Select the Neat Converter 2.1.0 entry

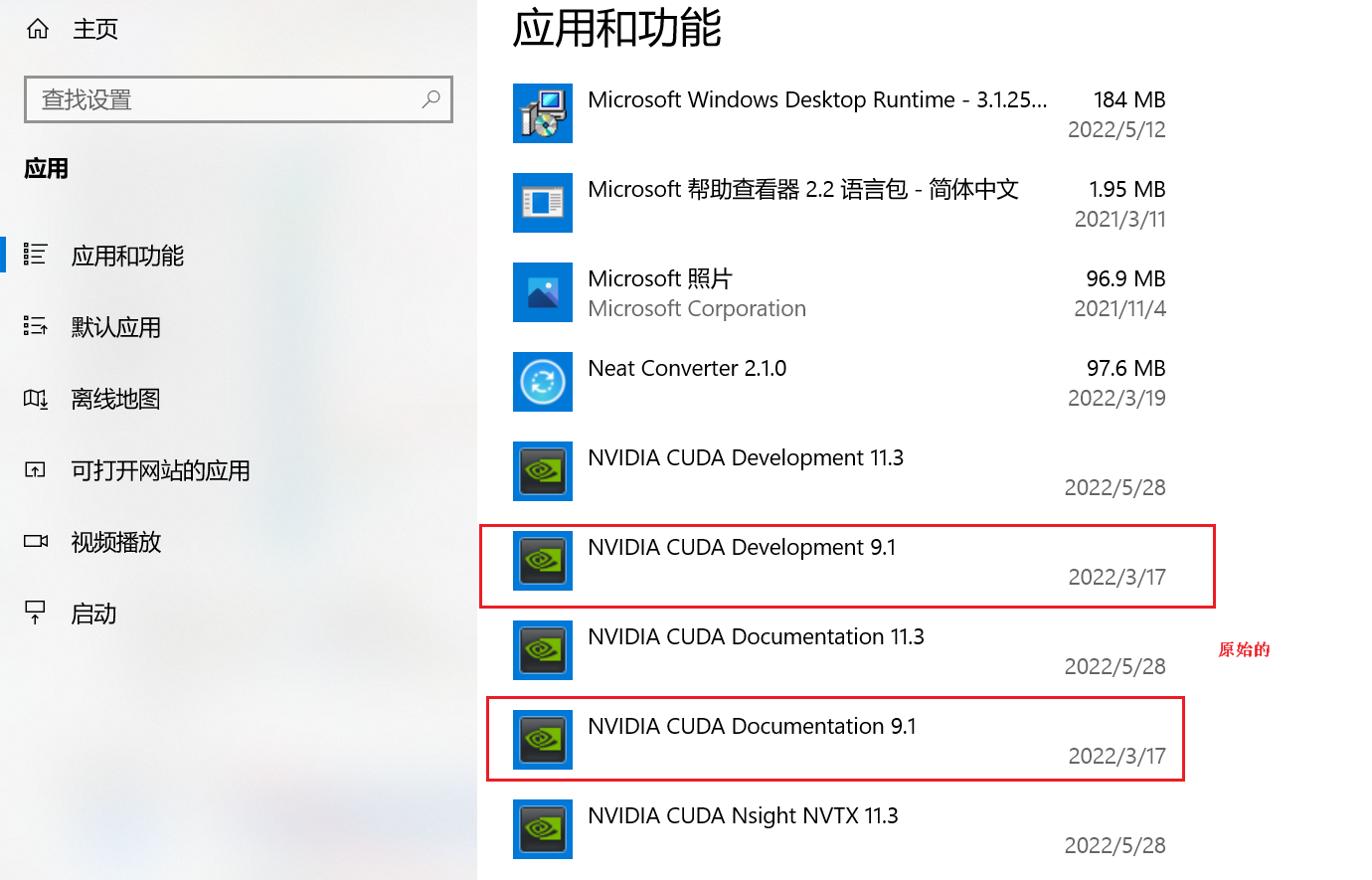pos(840,382)
